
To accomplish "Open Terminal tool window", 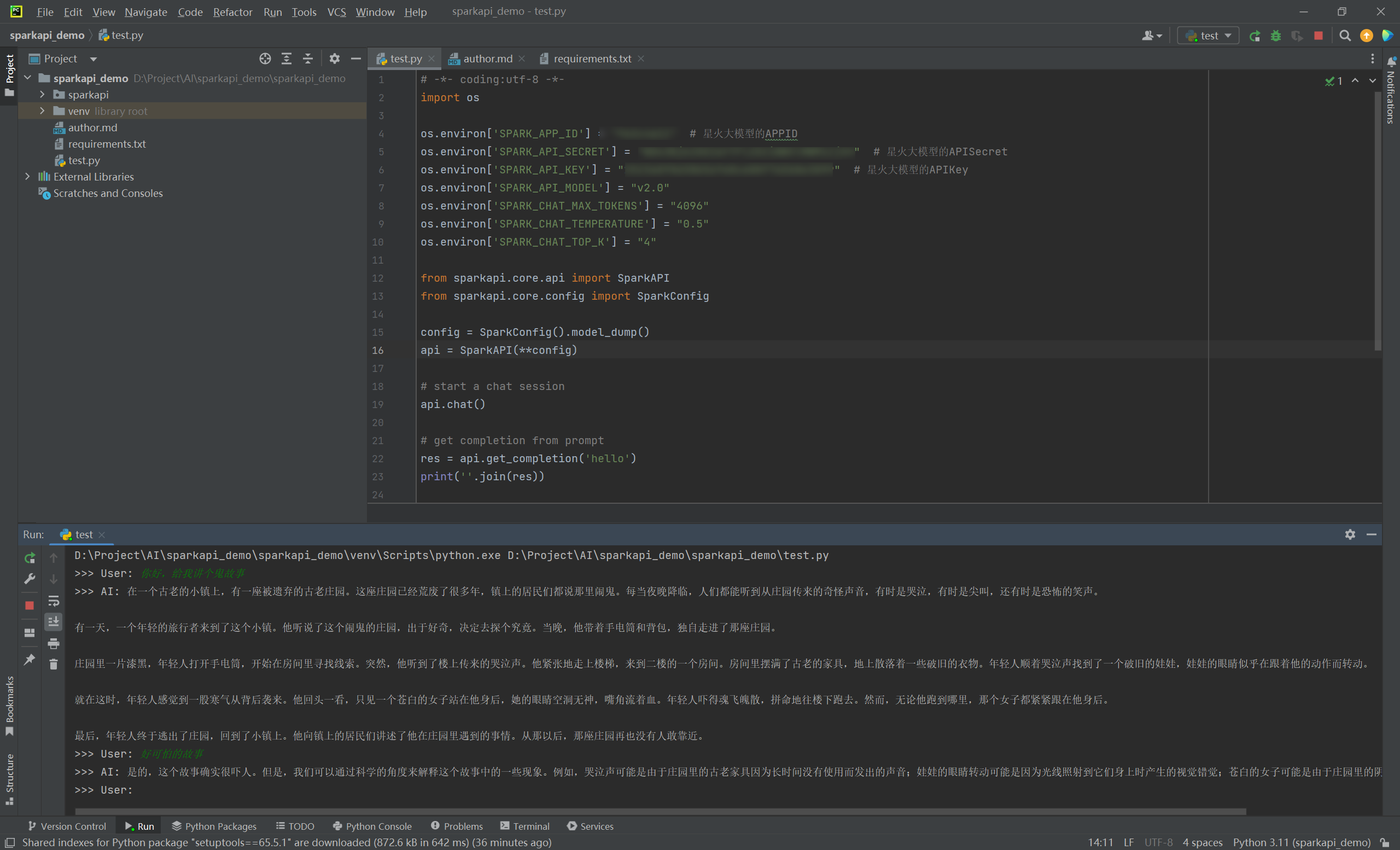I will [x=525, y=826].
